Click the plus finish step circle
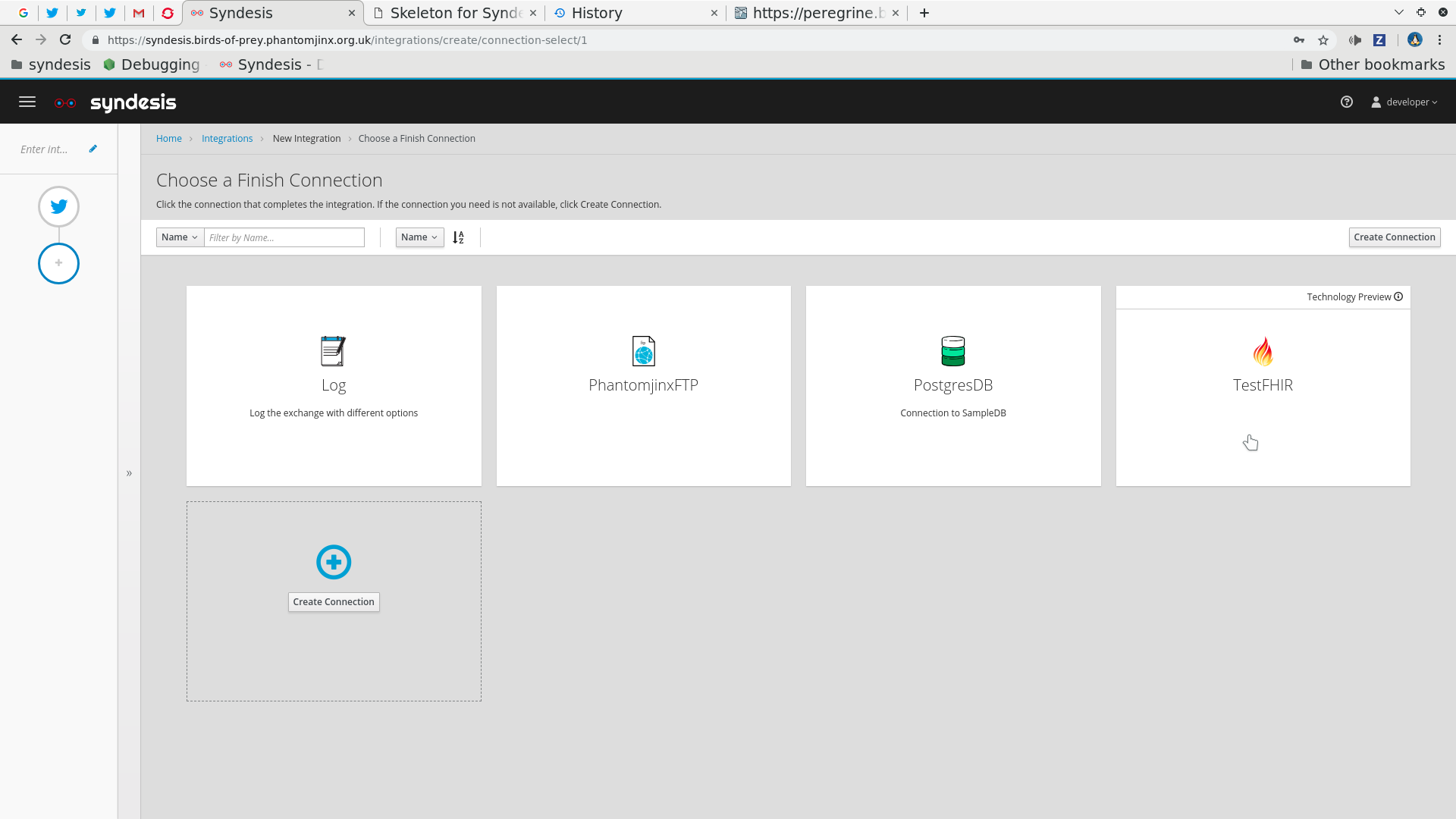The image size is (1456, 819). click(58, 263)
